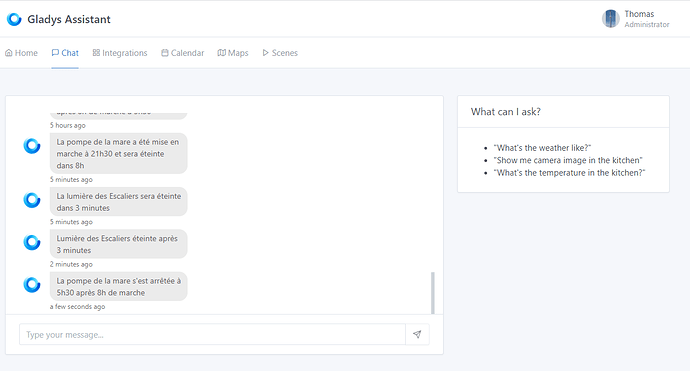Click the Gladys Assistant title text
The height and width of the screenshot is (371, 690).
[x=69, y=19]
